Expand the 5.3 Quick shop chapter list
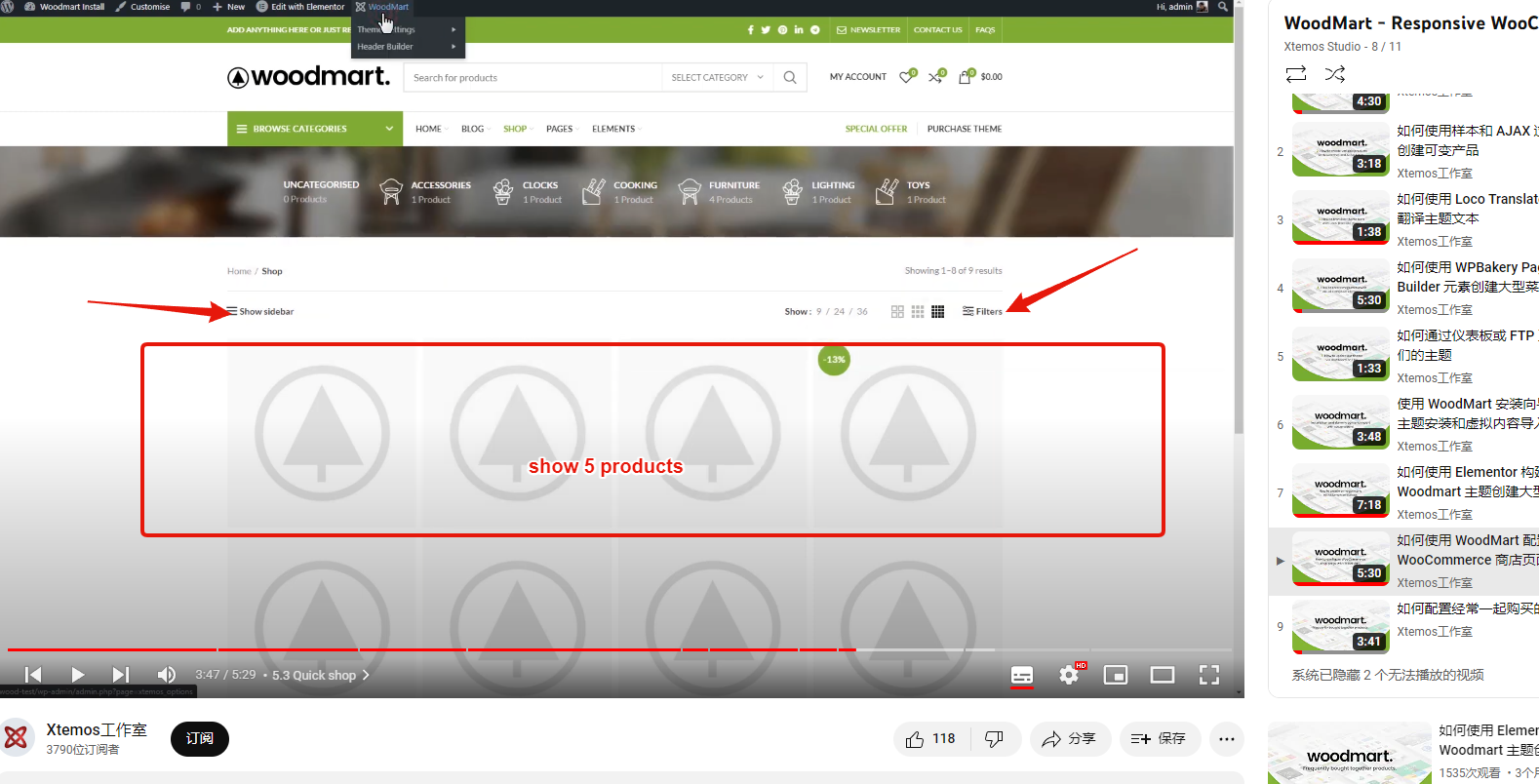This screenshot has width=1539, height=784. click(x=321, y=675)
